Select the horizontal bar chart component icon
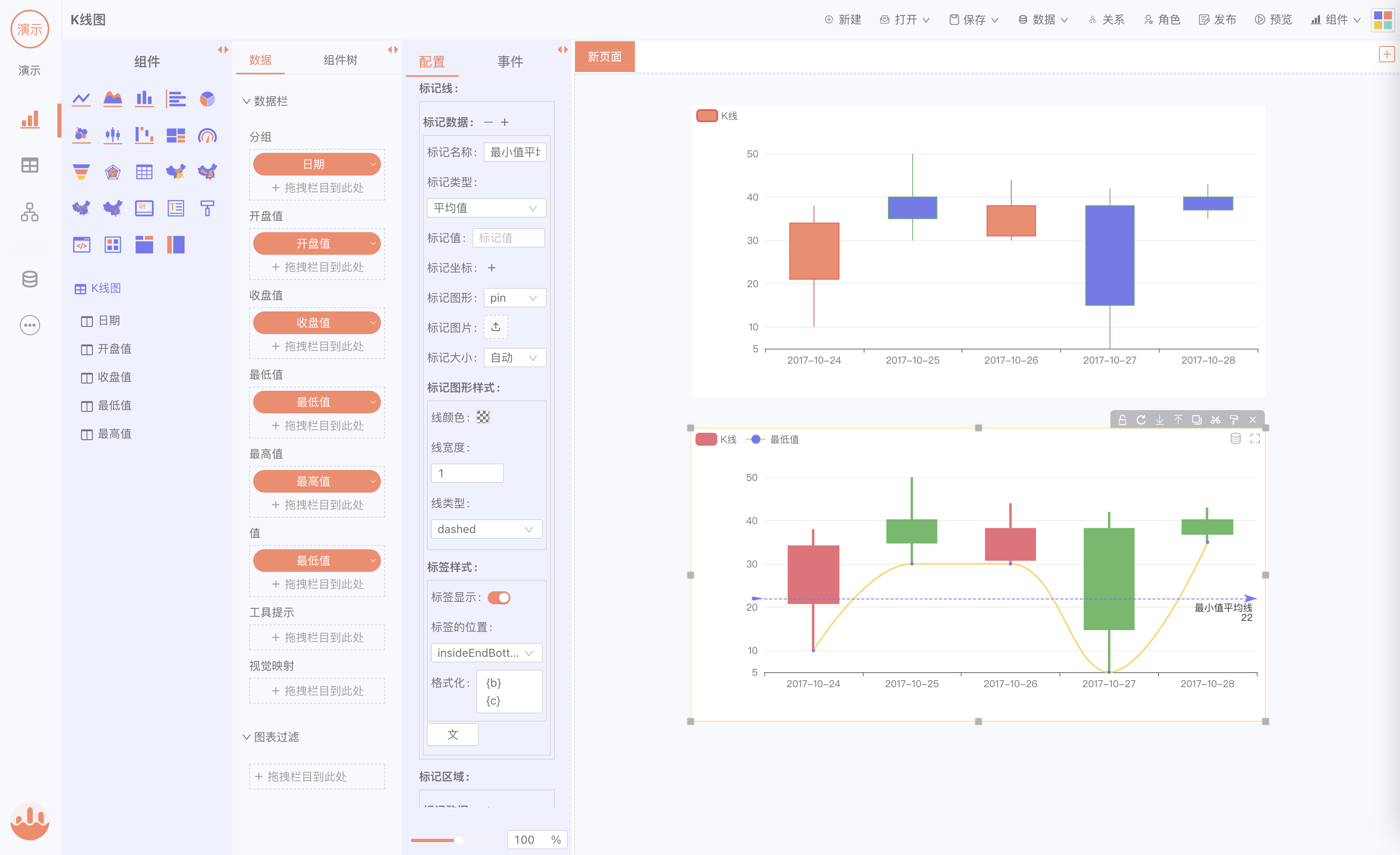 click(176, 99)
